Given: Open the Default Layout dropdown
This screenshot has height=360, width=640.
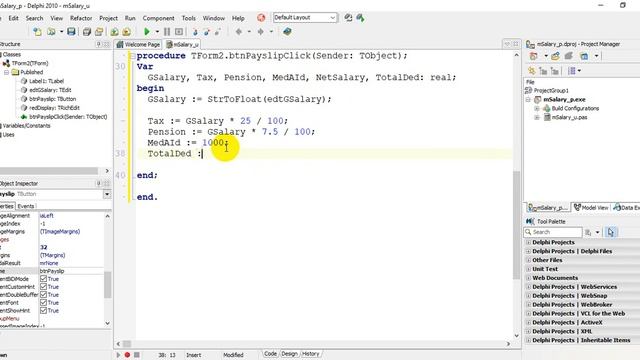Looking at the screenshot, I should pos(332,18).
